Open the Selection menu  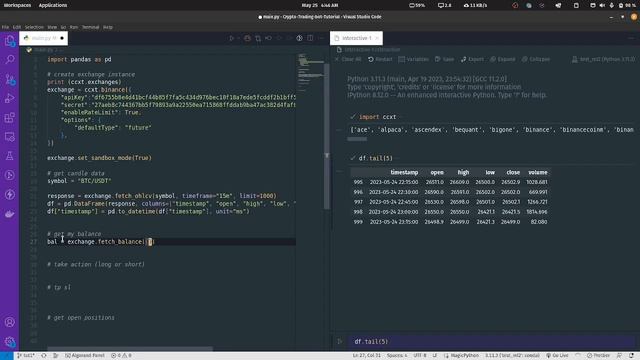(34, 27)
